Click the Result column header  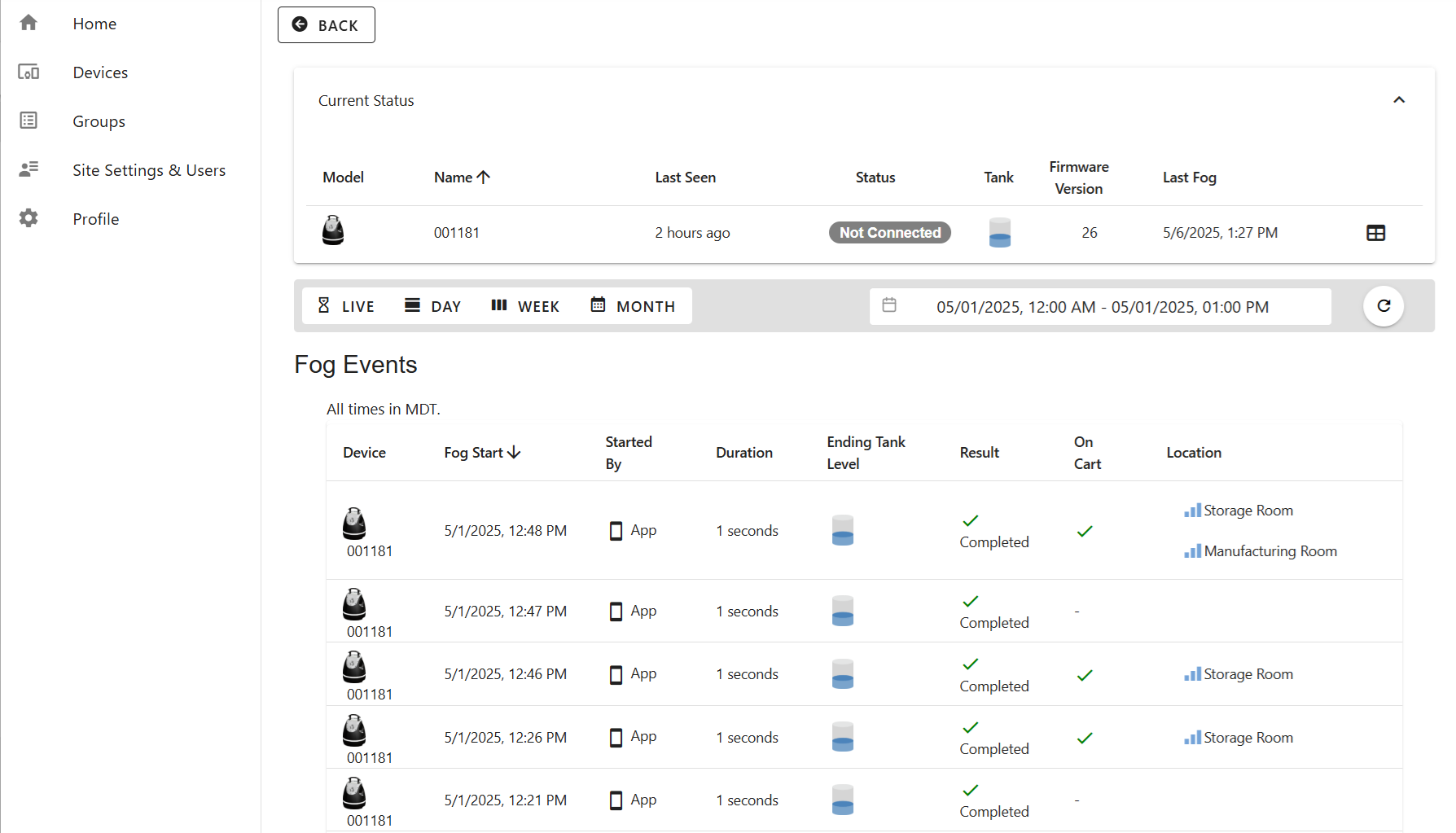pos(979,453)
